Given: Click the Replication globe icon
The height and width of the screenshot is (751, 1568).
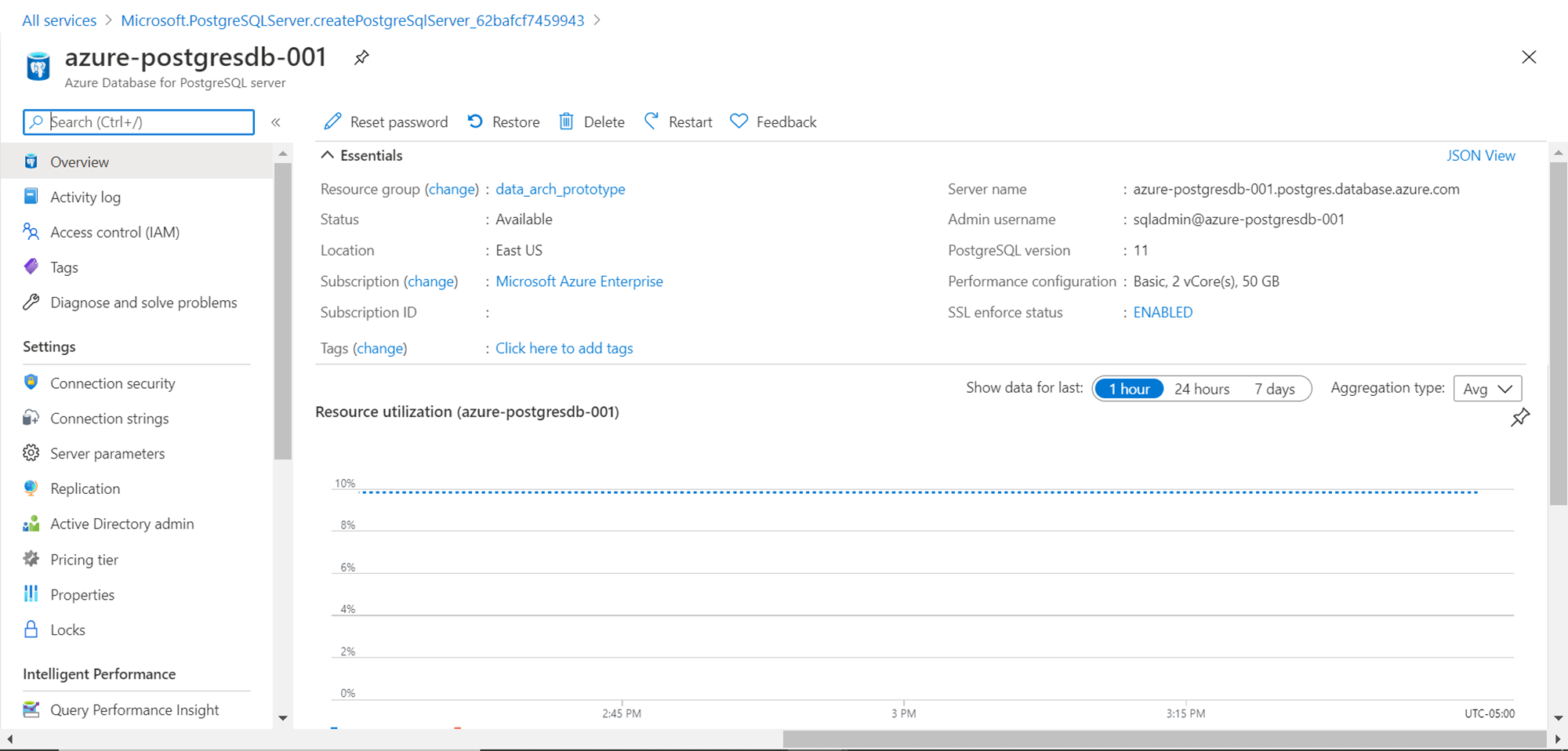Looking at the screenshot, I should [x=31, y=488].
